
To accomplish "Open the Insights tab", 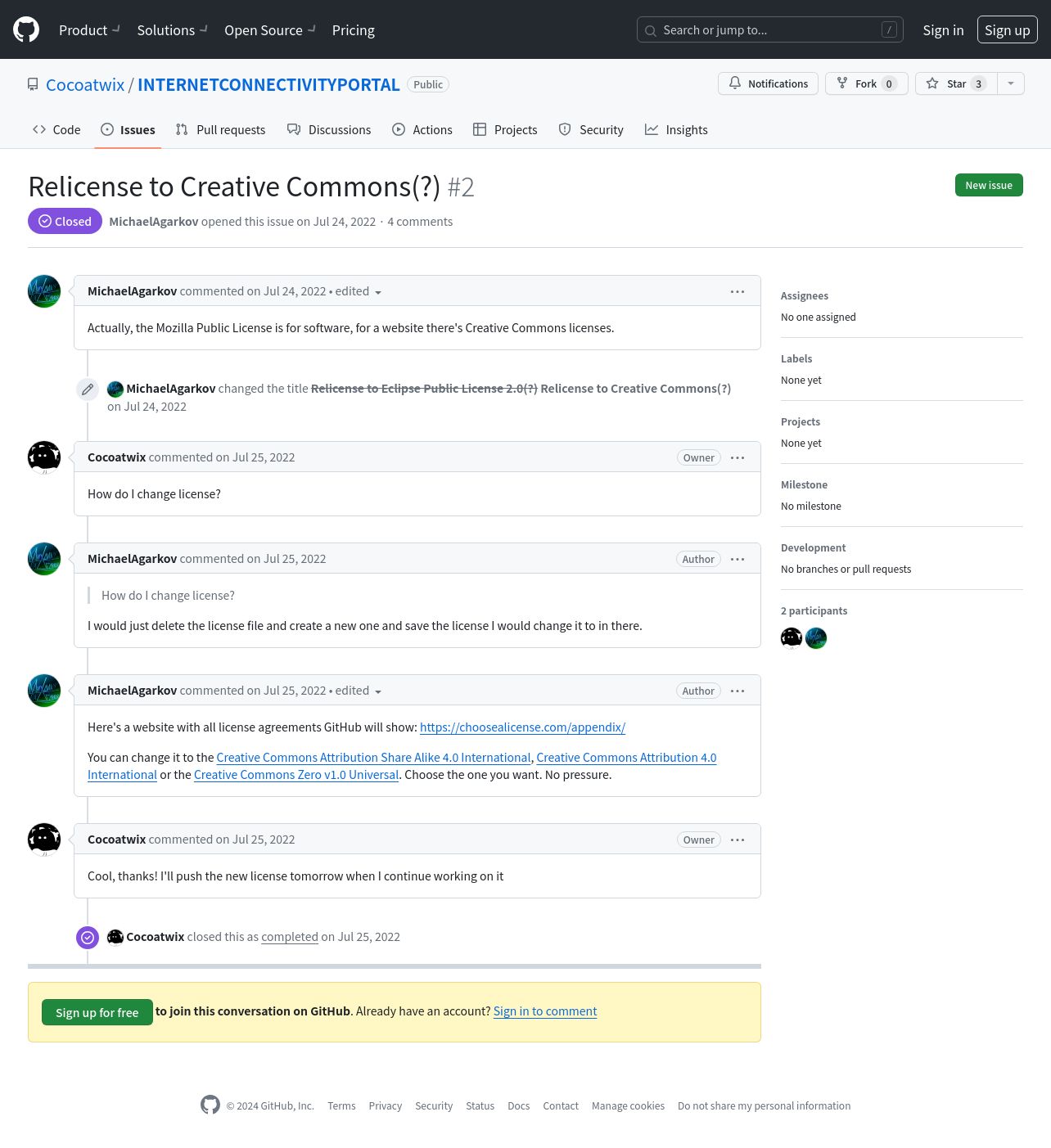I will pos(676,129).
